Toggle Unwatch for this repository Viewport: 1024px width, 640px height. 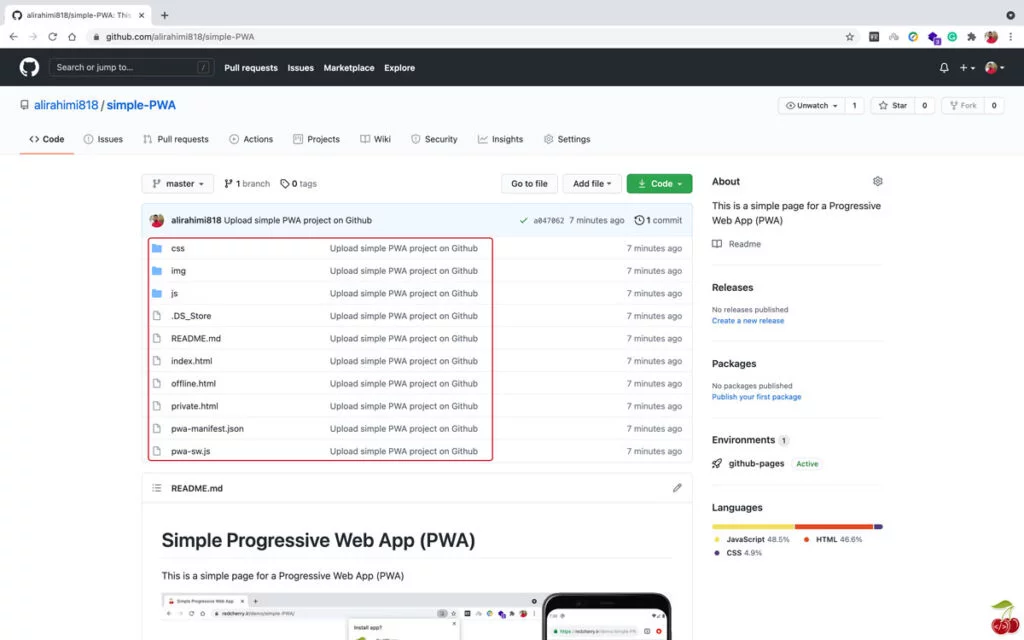pyautogui.click(x=810, y=105)
